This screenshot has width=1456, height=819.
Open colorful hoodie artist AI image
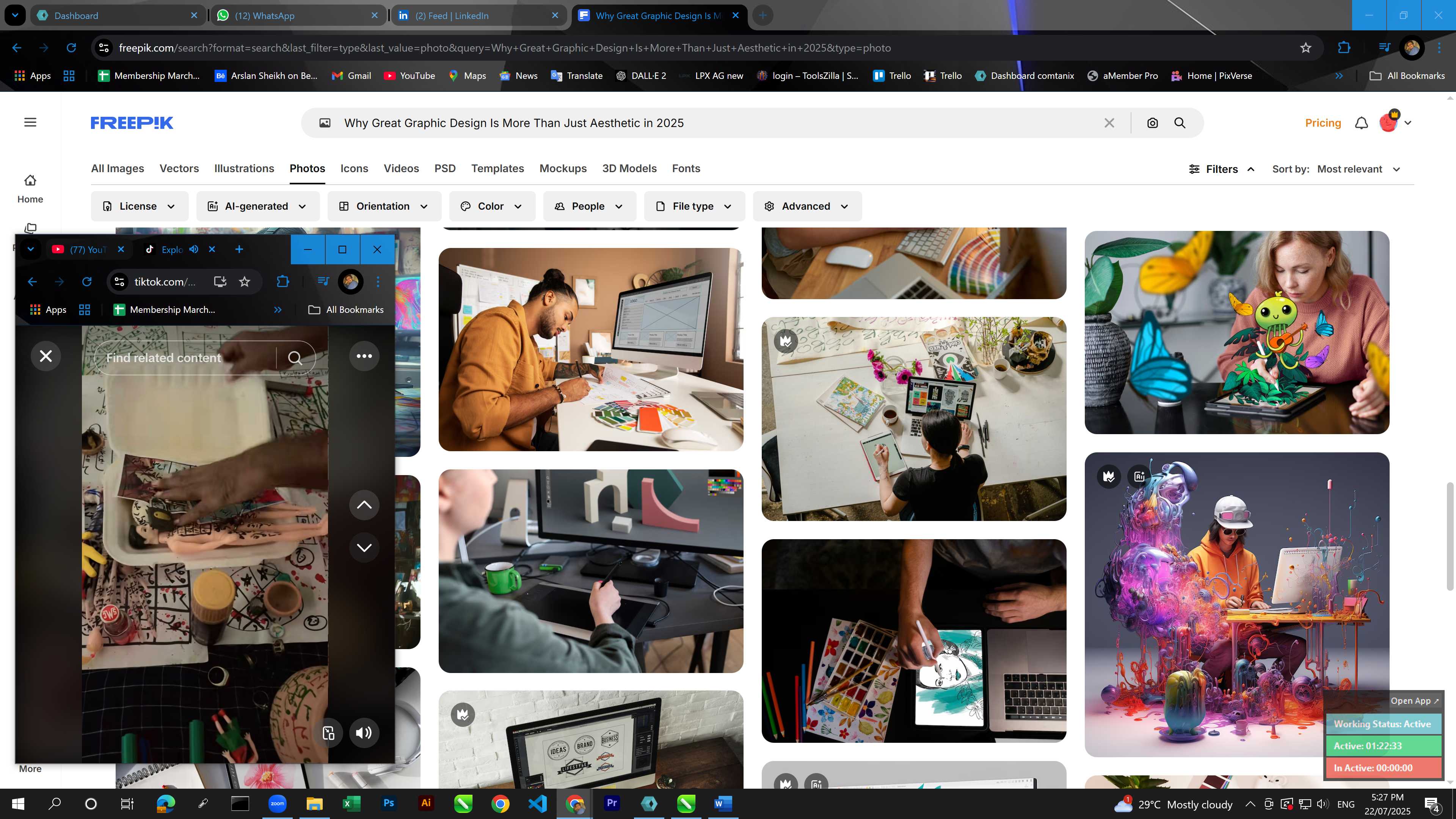(1237, 604)
